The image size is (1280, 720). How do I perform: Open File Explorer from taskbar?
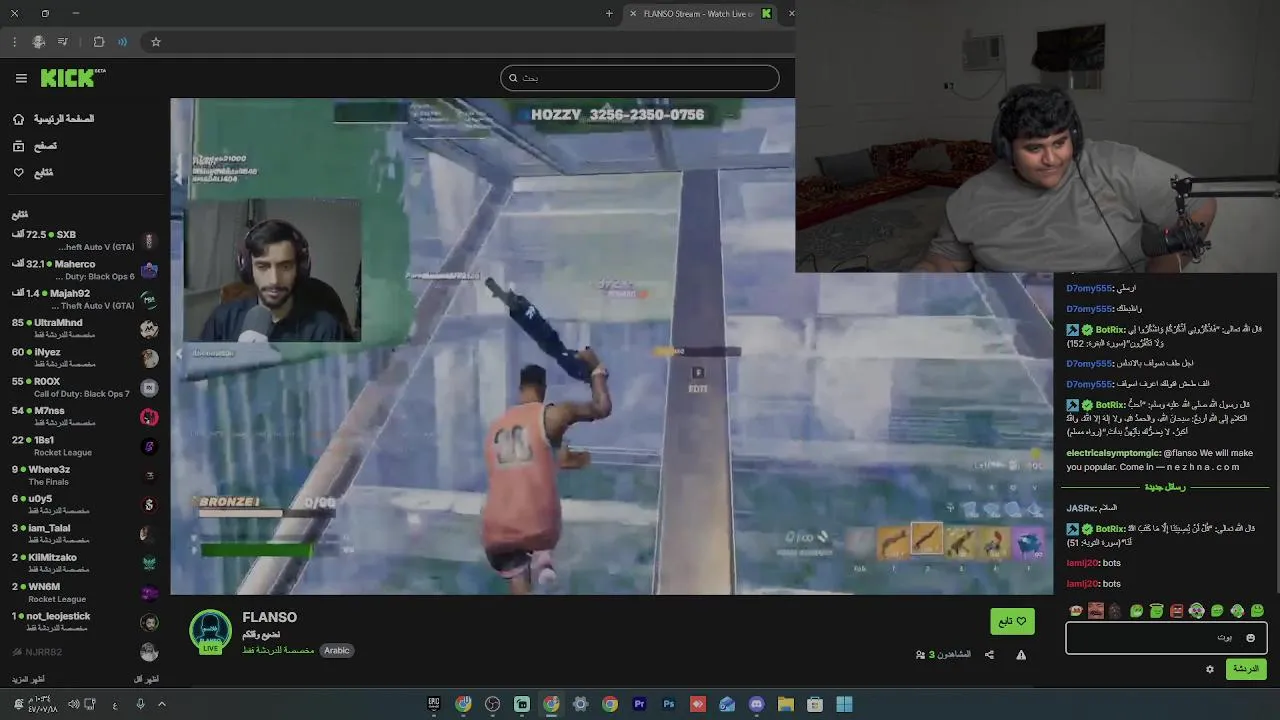(785, 704)
